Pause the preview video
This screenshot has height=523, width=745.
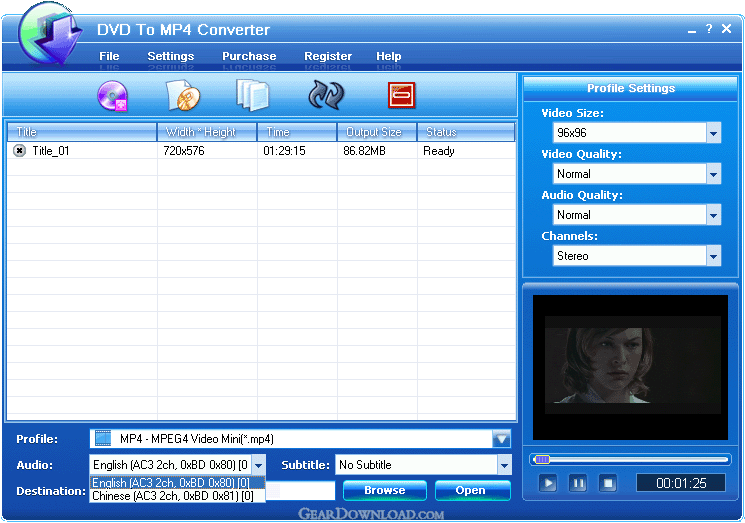click(578, 484)
